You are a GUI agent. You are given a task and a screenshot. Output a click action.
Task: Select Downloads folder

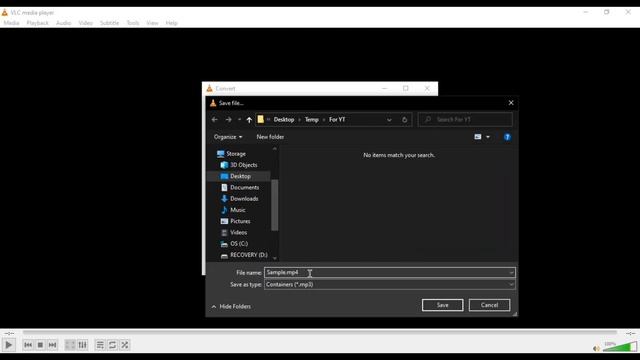coord(244,199)
